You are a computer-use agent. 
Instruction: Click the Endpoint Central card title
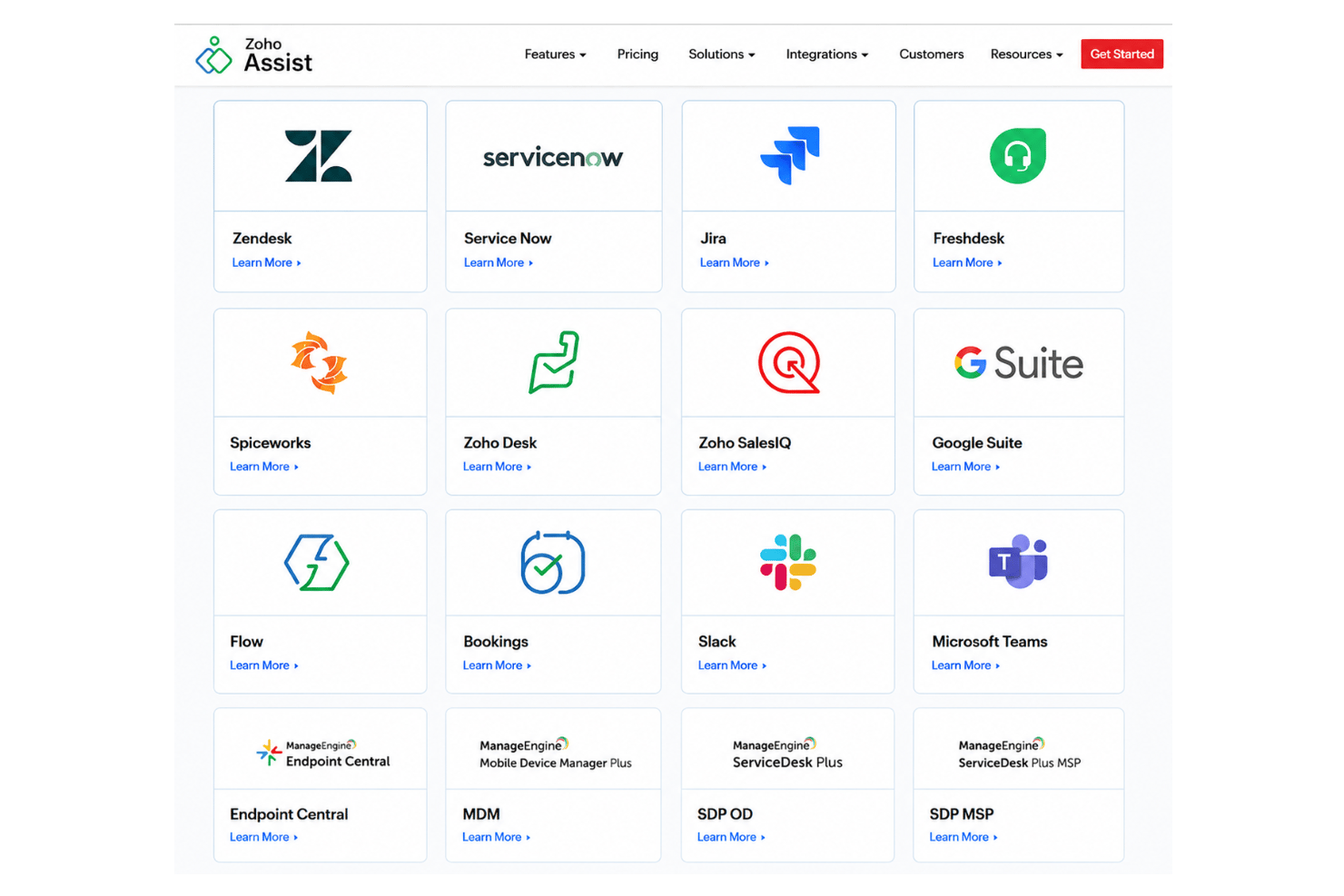click(289, 814)
